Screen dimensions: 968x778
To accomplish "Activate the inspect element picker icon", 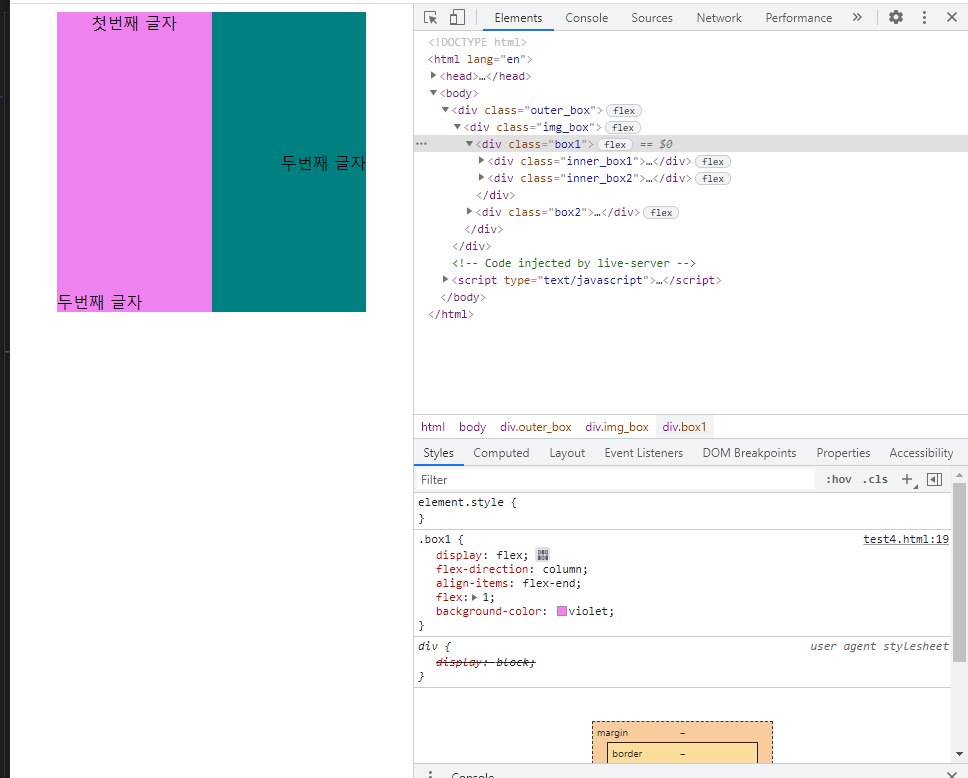I will click(x=430, y=17).
